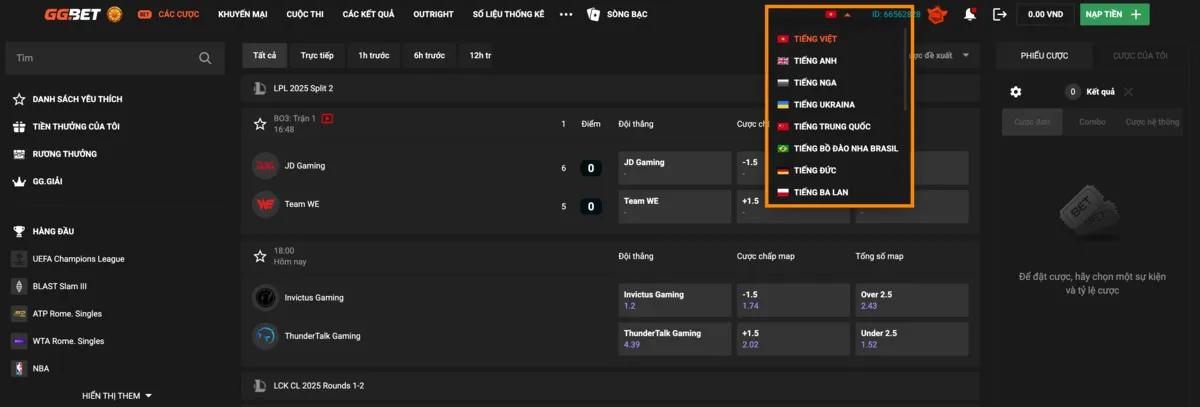
Task: Favorite the BO3: Trận 1 match star
Action: click(260, 124)
